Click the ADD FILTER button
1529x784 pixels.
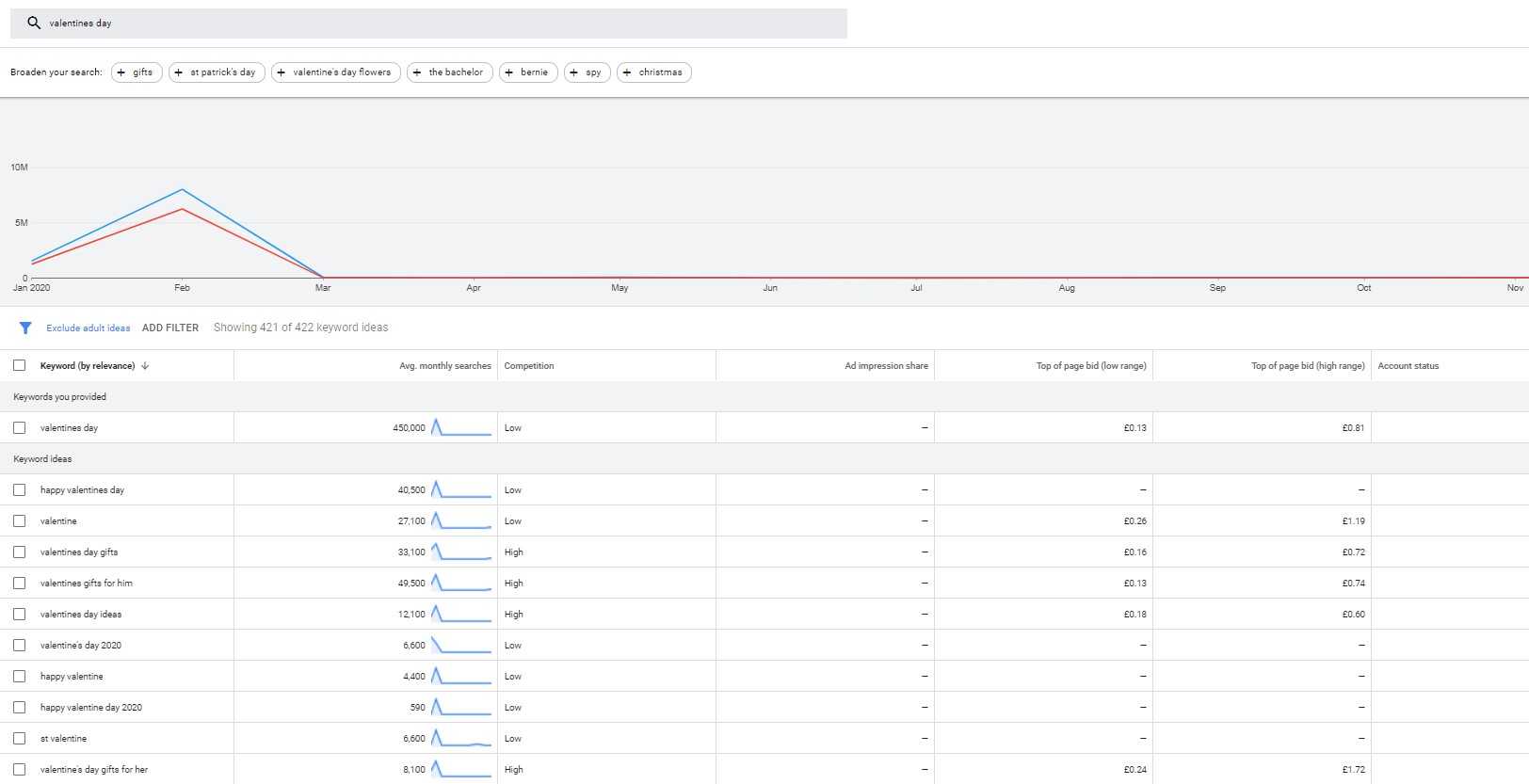point(170,328)
